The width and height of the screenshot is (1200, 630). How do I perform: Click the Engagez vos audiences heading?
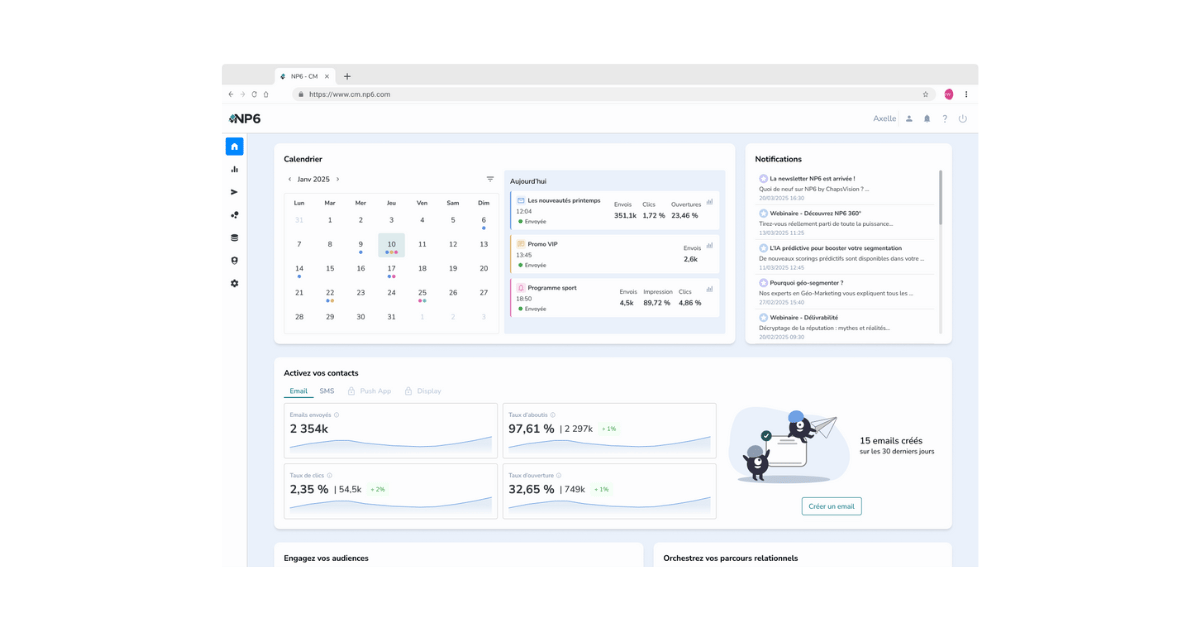tap(326, 558)
